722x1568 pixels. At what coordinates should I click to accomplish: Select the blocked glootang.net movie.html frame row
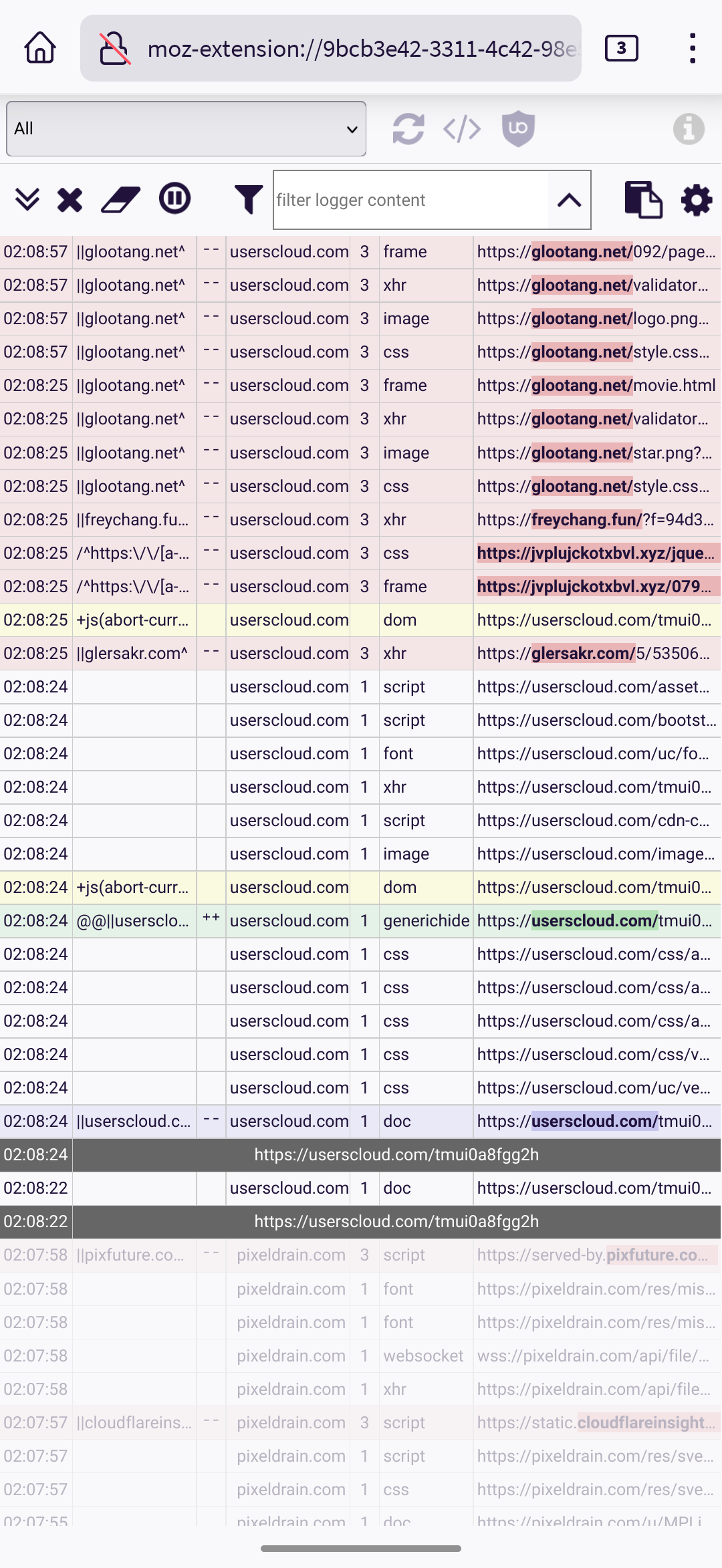click(x=361, y=385)
